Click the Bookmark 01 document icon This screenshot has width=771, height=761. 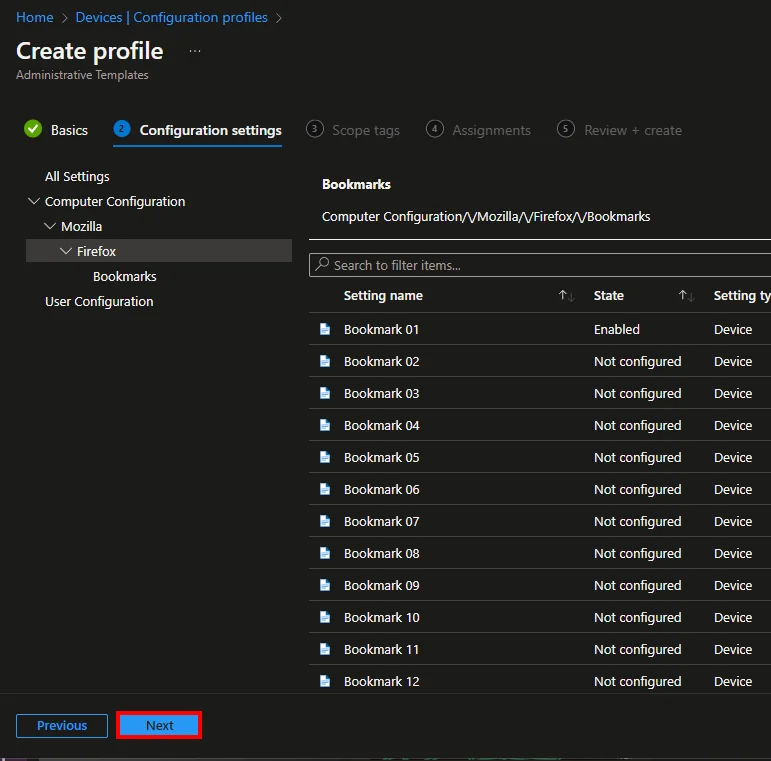(325, 329)
